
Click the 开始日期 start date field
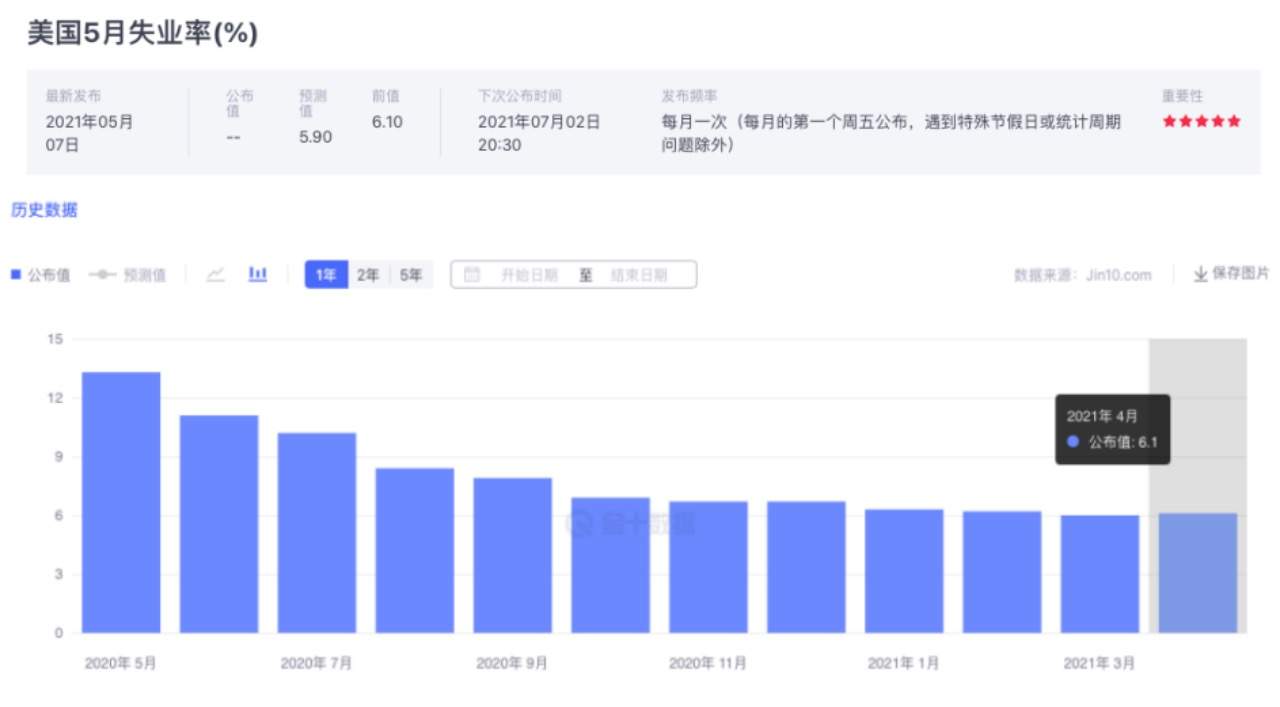click(529, 275)
